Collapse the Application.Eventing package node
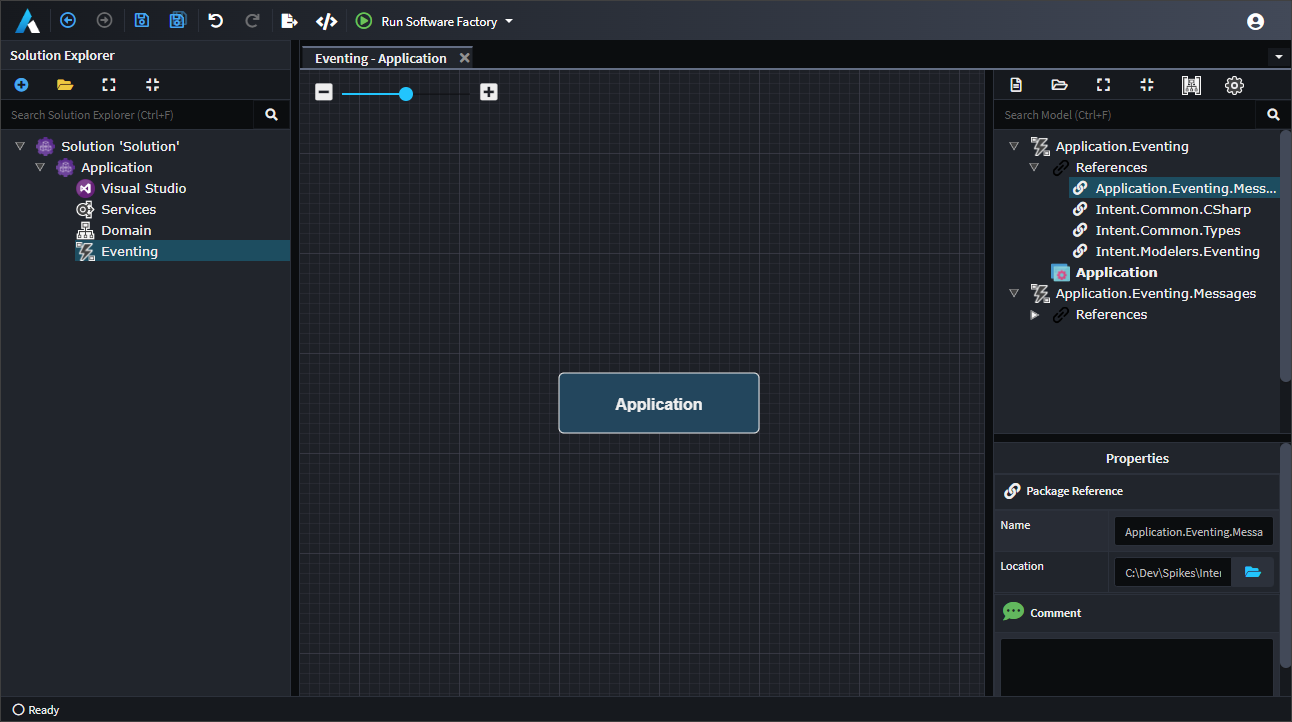This screenshot has width=1292, height=722. [1014, 146]
